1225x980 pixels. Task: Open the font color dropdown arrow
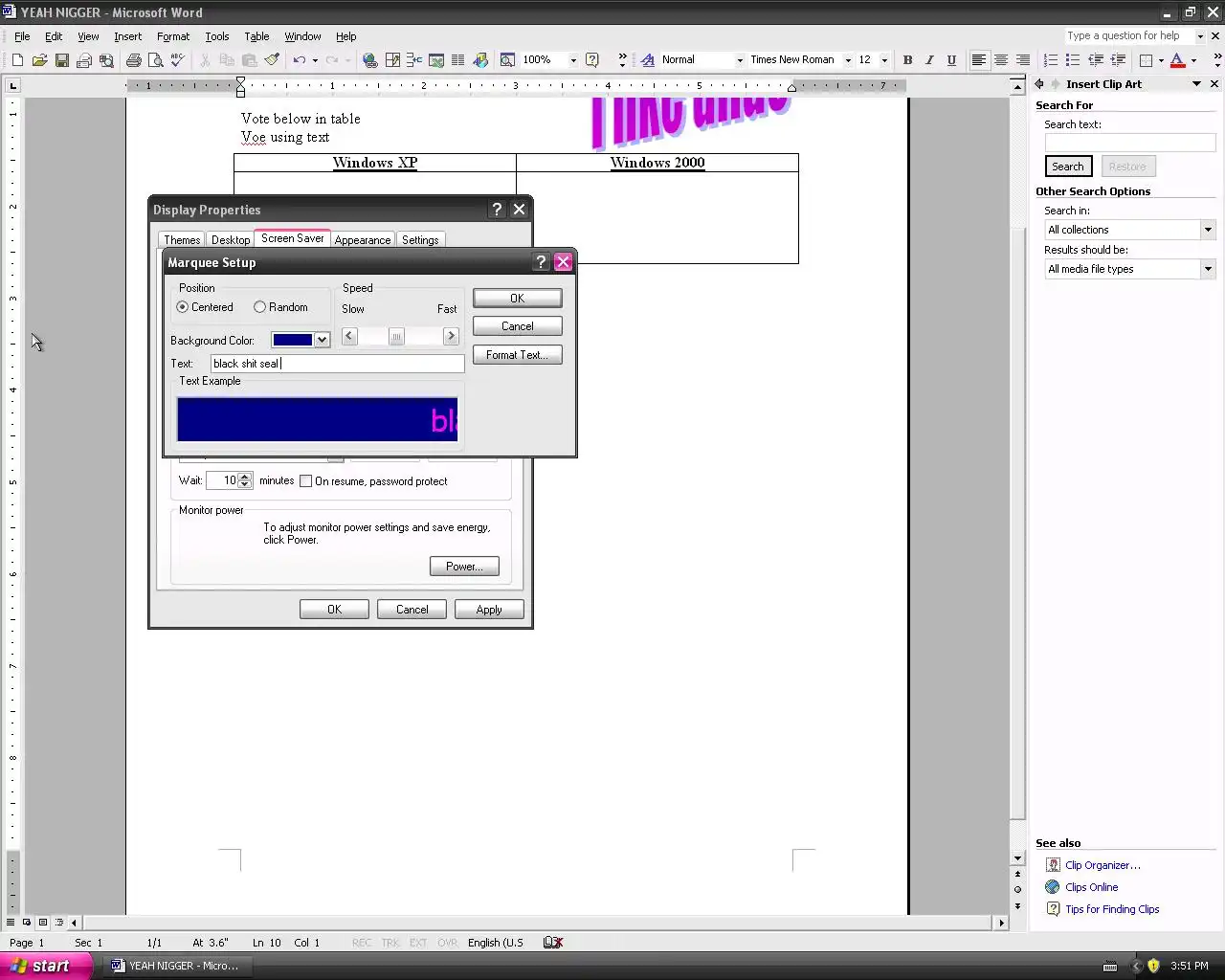1193,59
